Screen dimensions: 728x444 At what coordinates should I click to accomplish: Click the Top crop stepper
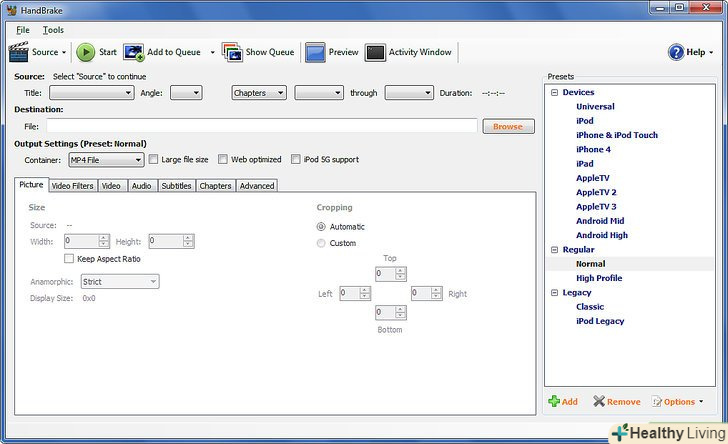pyautogui.click(x=391, y=274)
